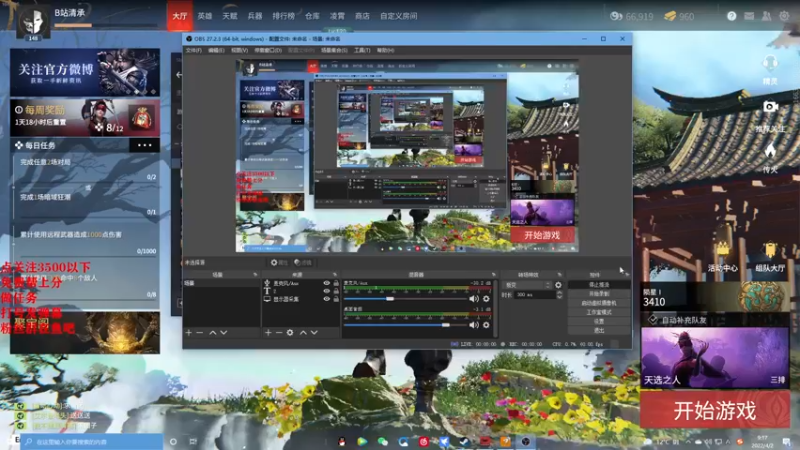Pop out the Audio Mixer dock panel
This screenshot has height=450, width=800.
[x=493, y=274]
